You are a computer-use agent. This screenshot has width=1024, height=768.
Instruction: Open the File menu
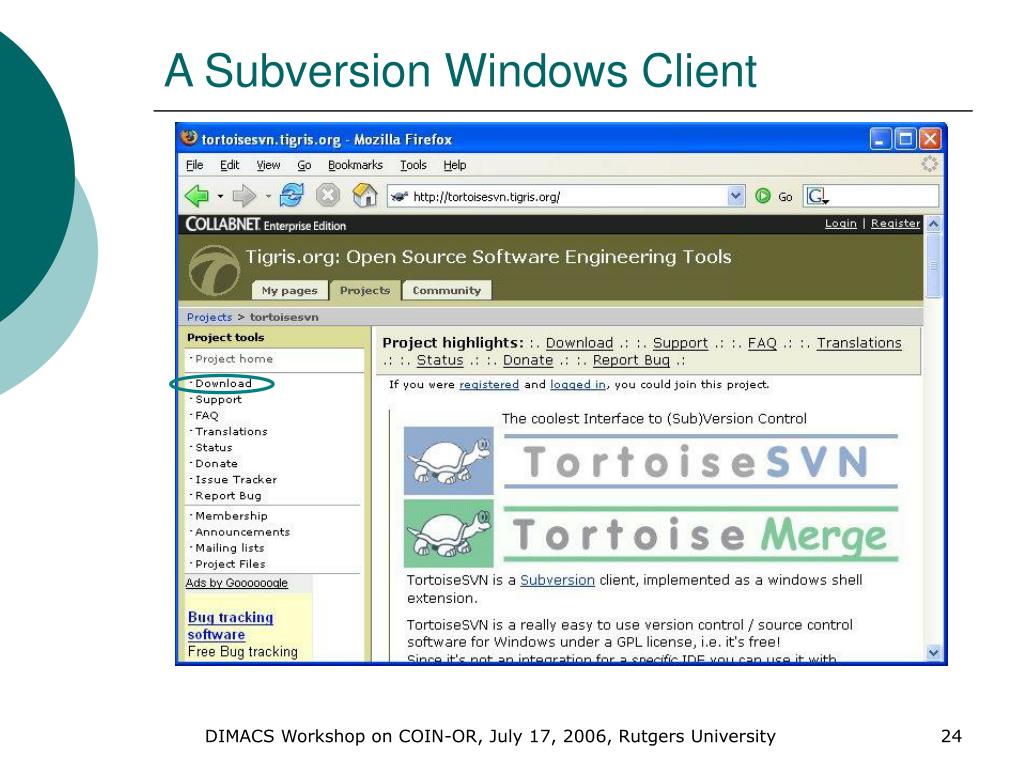195,165
